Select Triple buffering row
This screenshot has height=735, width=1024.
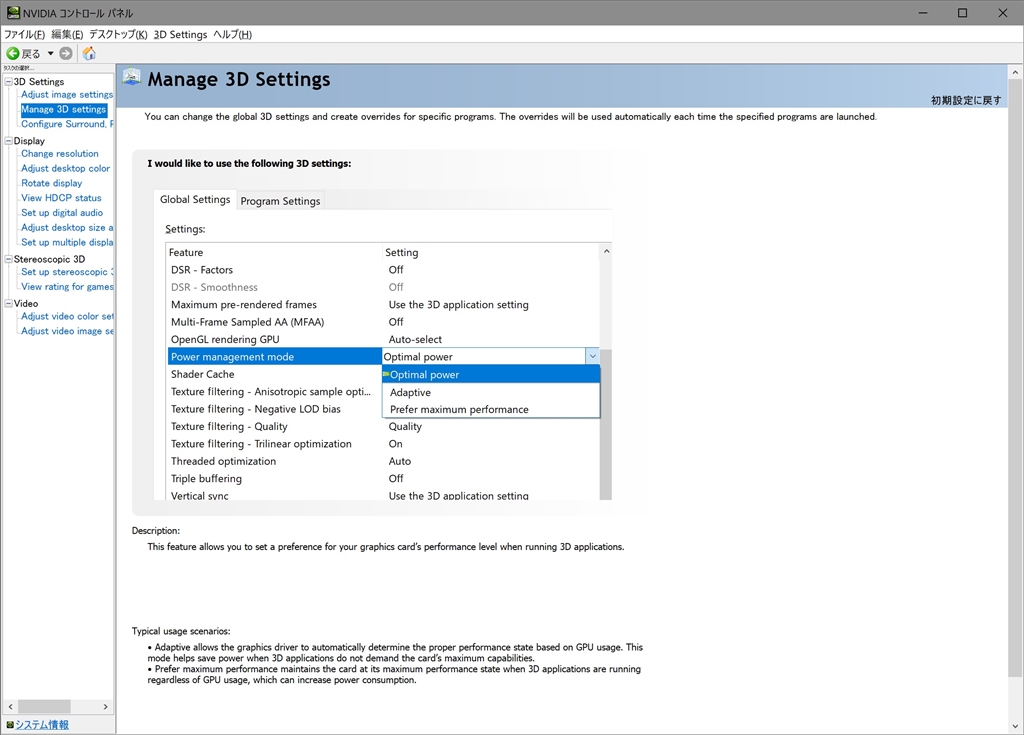(x=383, y=479)
